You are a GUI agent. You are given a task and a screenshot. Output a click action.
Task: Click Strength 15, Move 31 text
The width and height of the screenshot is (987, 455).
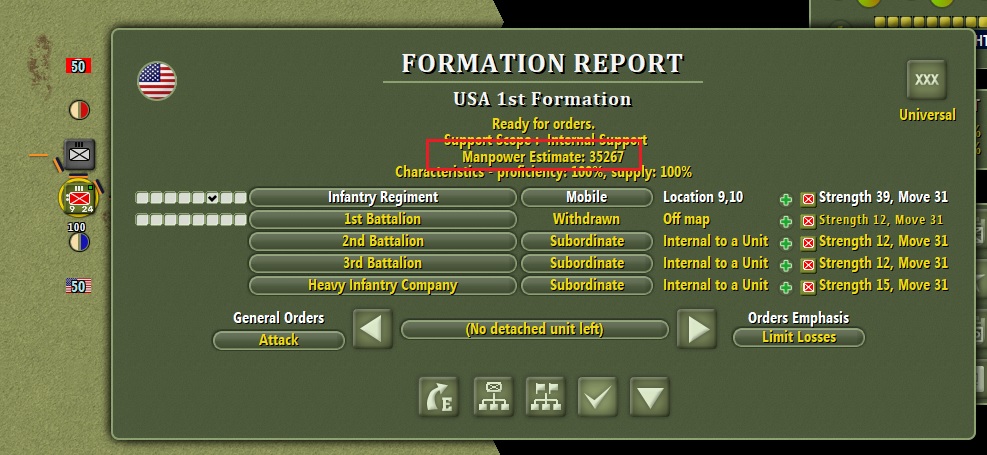[x=883, y=285]
